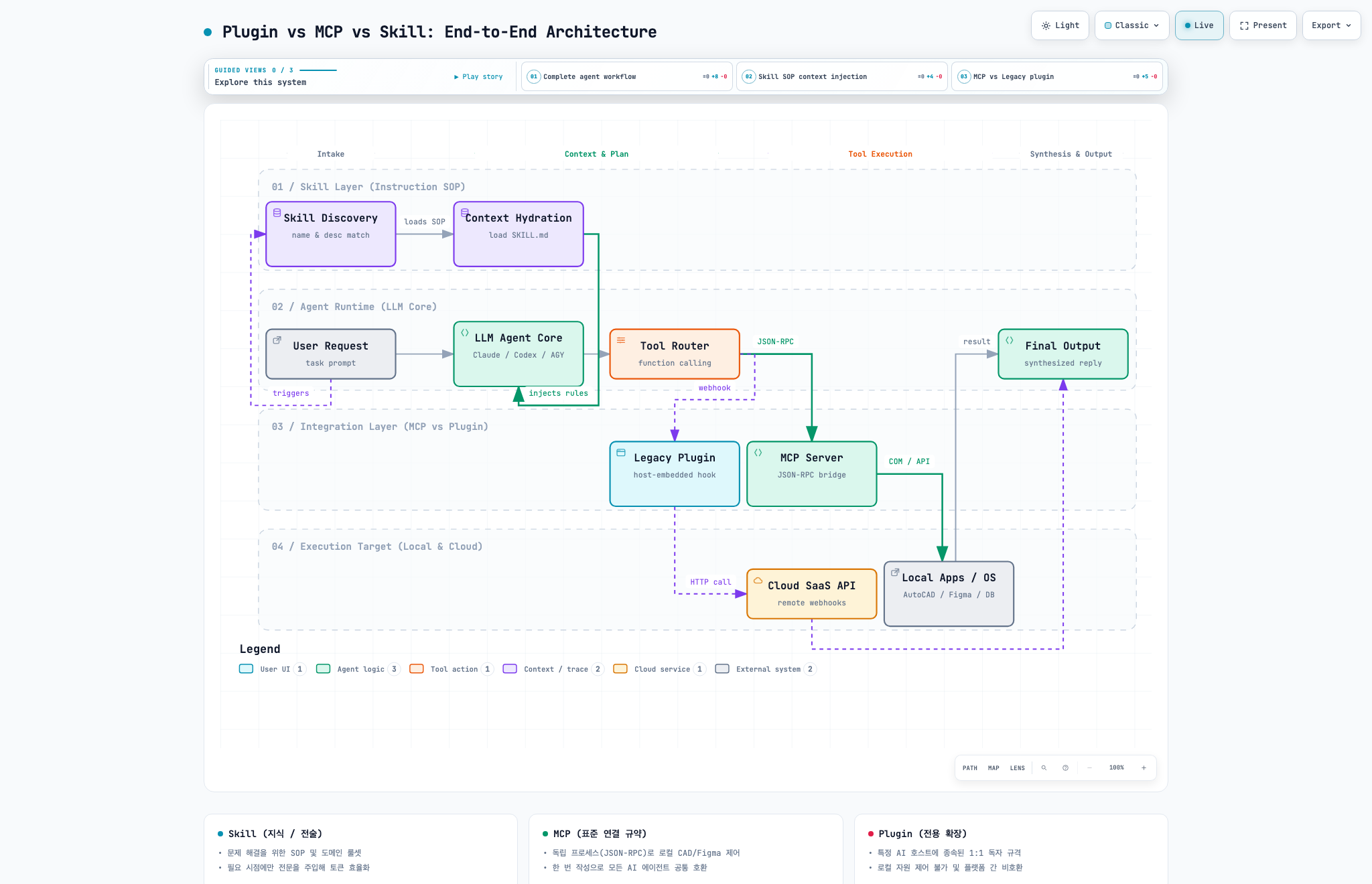1372x884 pixels.
Task: Click the 'JSON-RPC' edge label
Action: point(775,342)
